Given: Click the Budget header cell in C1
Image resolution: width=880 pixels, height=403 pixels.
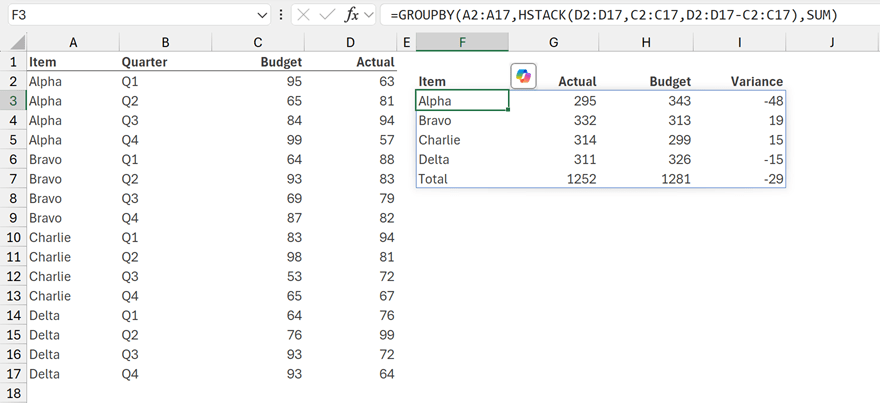Looking at the screenshot, I should click(x=258, y=62).
